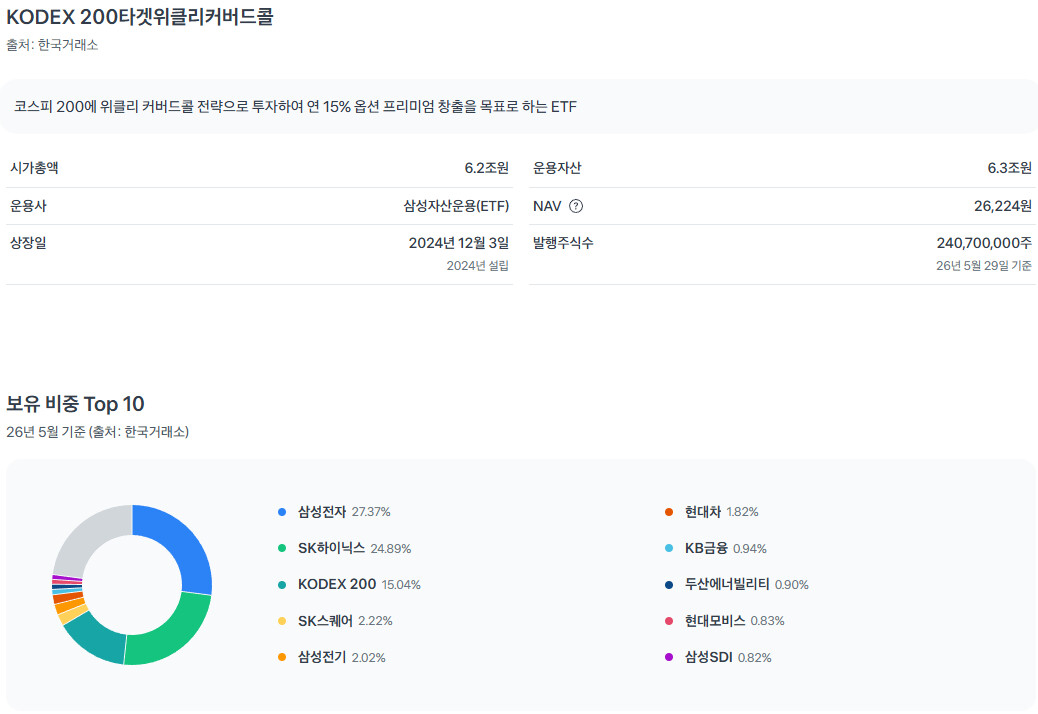
Task: Click the NAV value 26,224원
Action: tap(1003, 206)
